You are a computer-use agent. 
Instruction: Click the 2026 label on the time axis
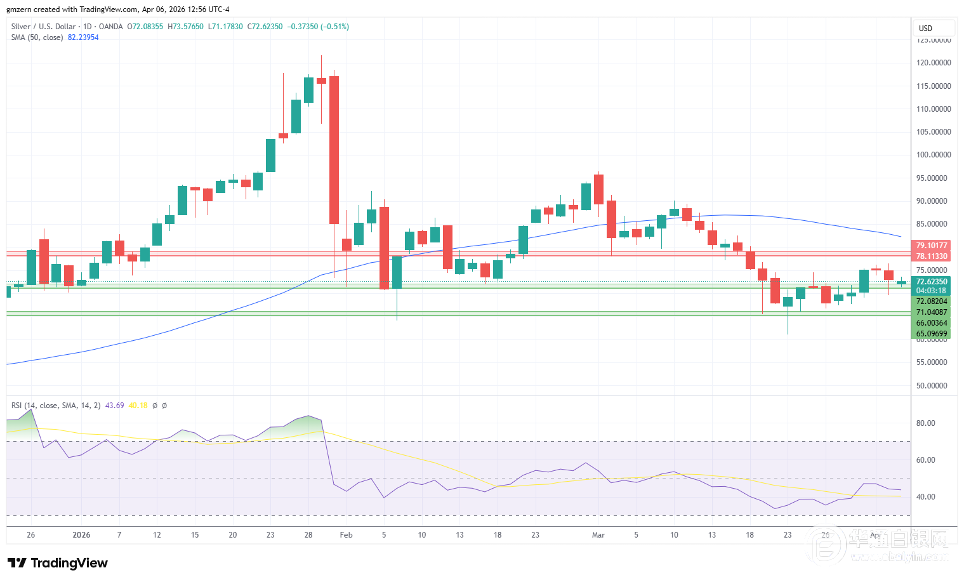[x=79, y=535]
